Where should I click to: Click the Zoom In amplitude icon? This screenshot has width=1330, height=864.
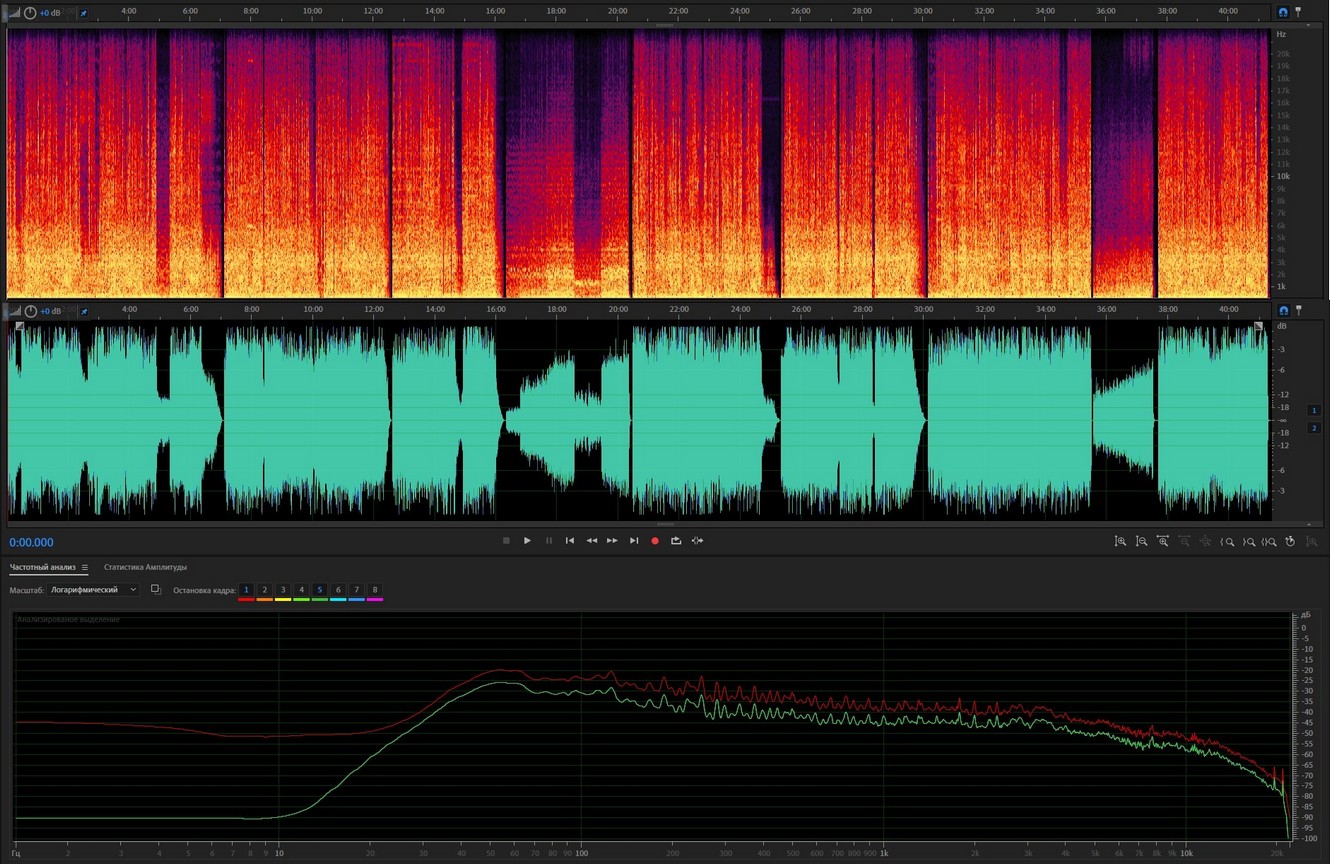tap(1120, 541)
